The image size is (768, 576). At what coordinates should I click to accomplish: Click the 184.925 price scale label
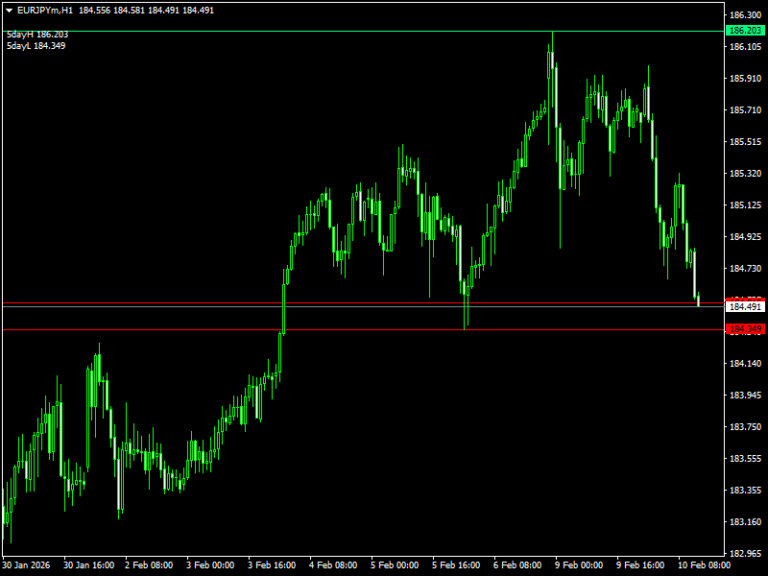745,237
